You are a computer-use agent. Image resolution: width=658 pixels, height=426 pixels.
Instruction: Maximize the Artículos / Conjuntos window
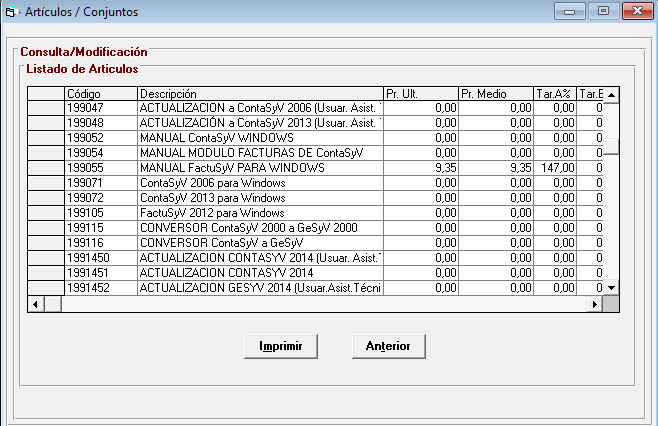(x=603, y=11)
